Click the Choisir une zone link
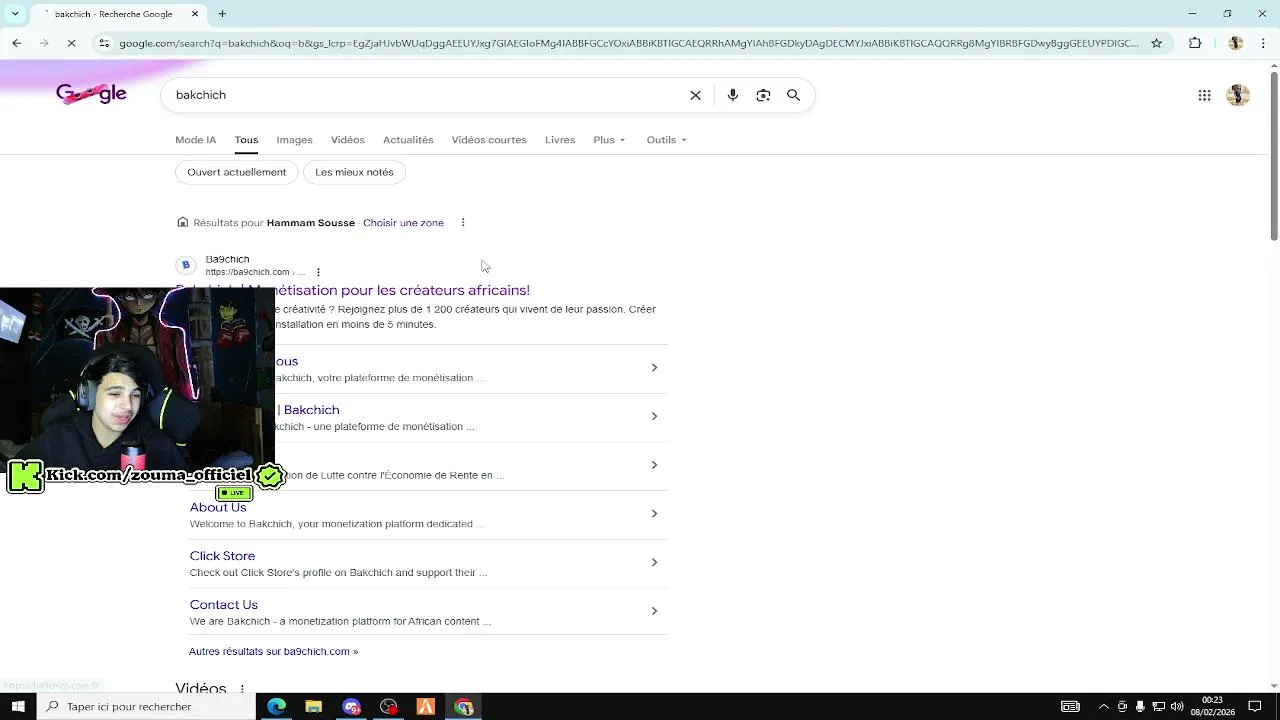 click(x=403, y=223)
